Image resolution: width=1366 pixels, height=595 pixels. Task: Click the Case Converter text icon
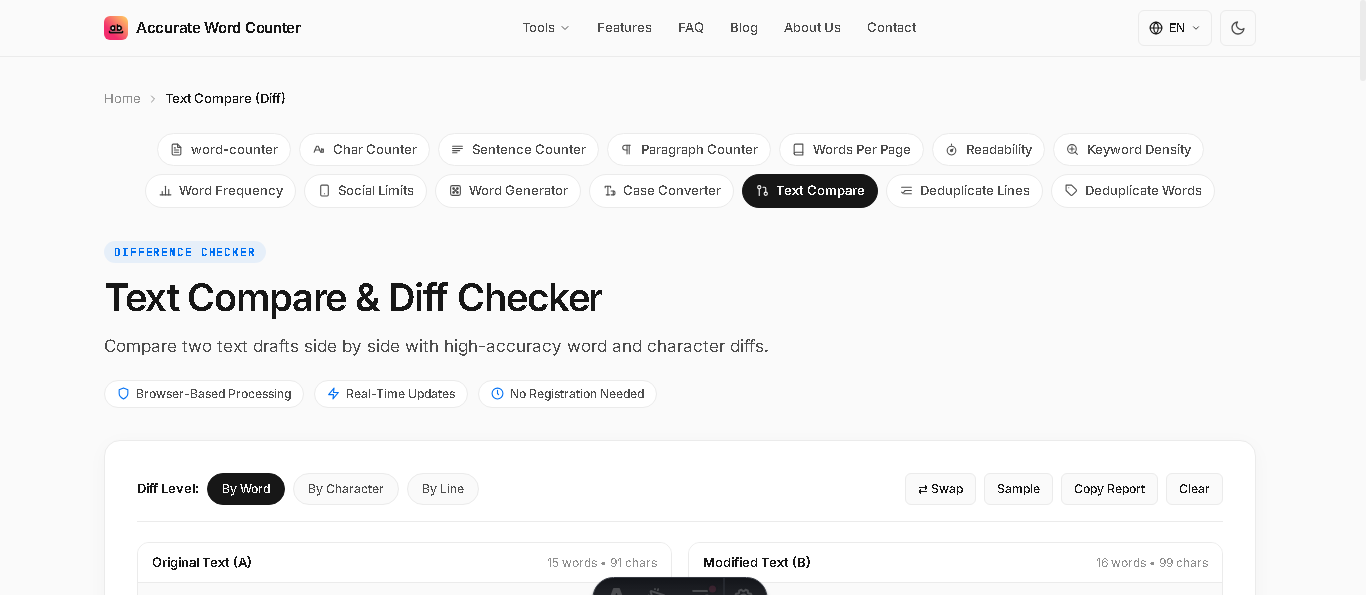pyautogui.click(x=609, y=191)
